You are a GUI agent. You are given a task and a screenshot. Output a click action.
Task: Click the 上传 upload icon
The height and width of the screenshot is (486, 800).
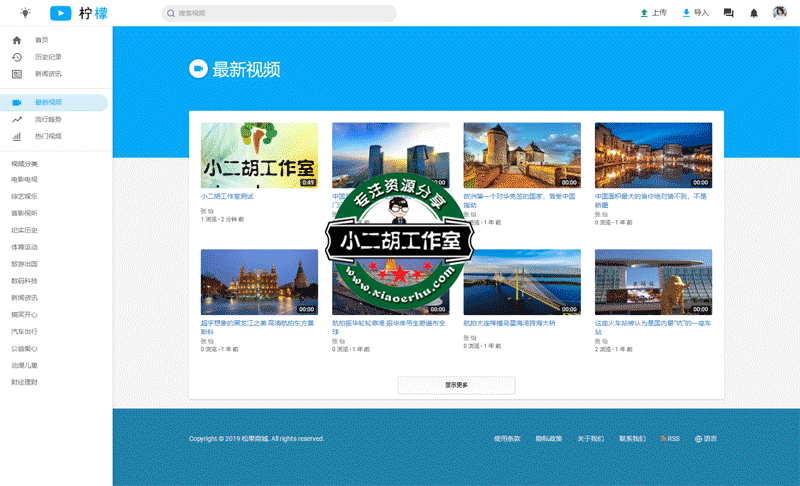pyautogui.click(x=644, y=13)
